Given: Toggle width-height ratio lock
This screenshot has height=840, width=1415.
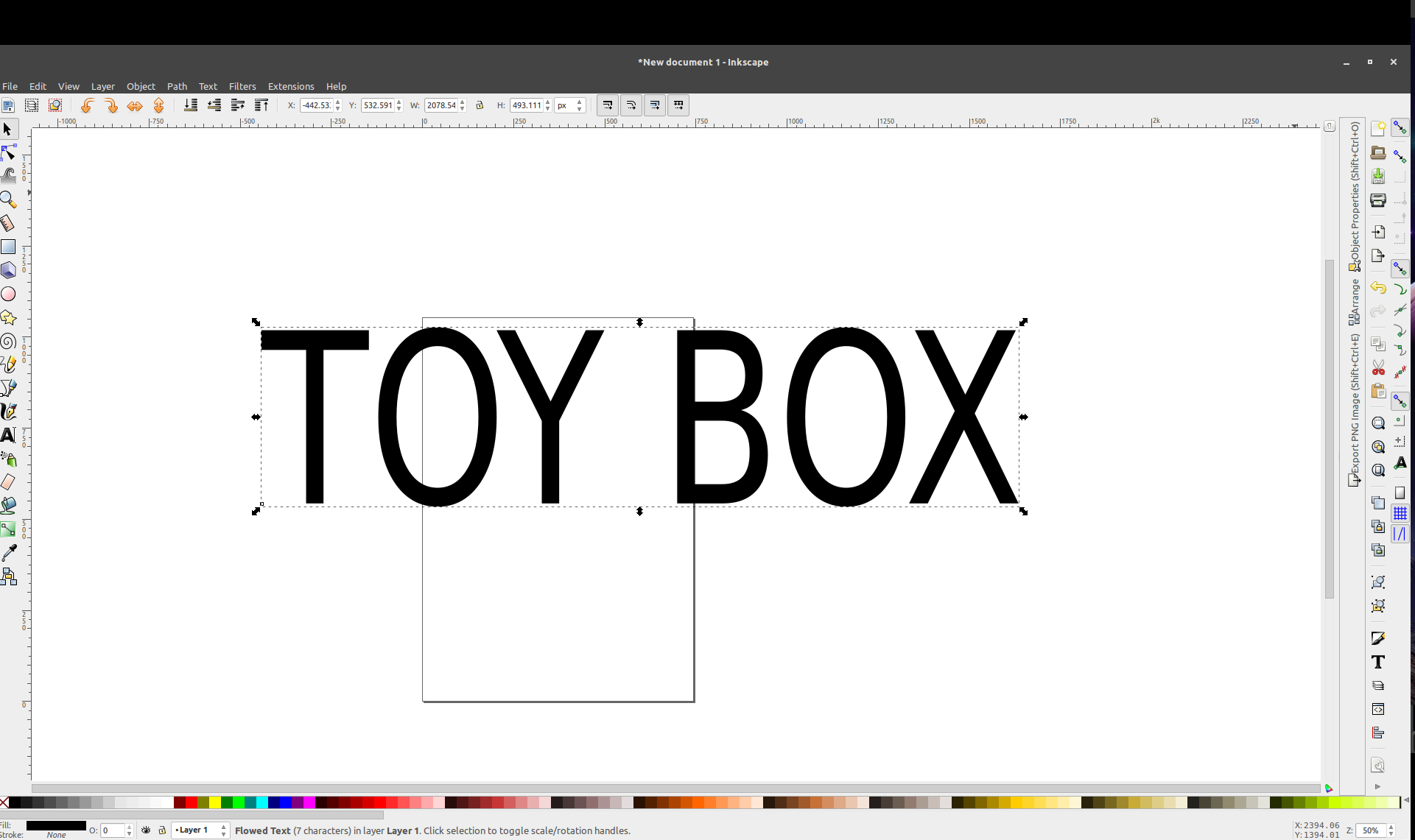Looking at the screenshot, I should [480, 105].
